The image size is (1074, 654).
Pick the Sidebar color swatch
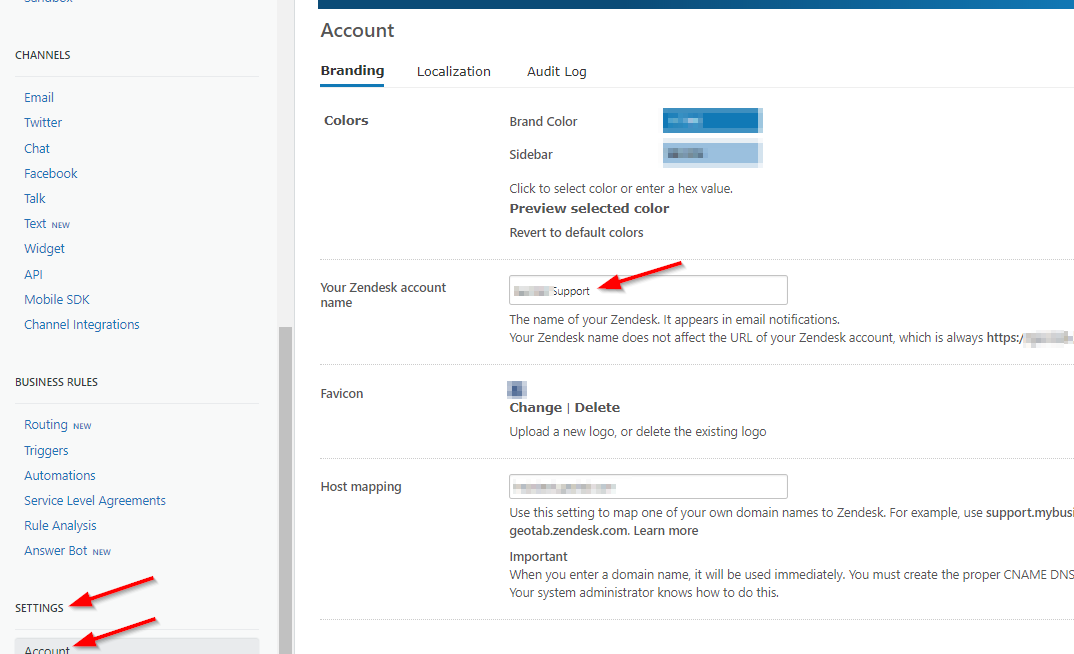point(712,153)
